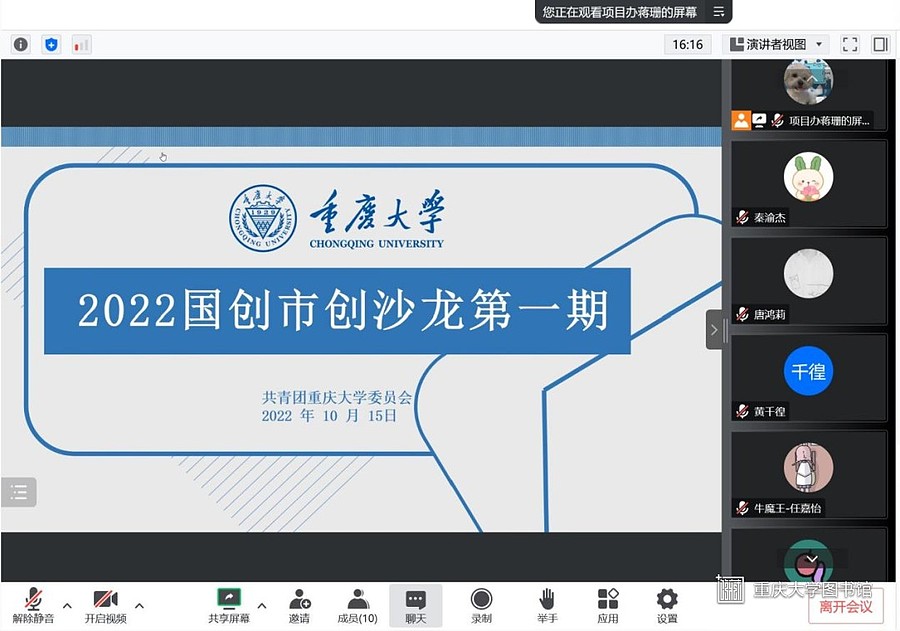Collapse the participant video sidebar
This screenshot has height=631, width=900.
tap(714, 330)
